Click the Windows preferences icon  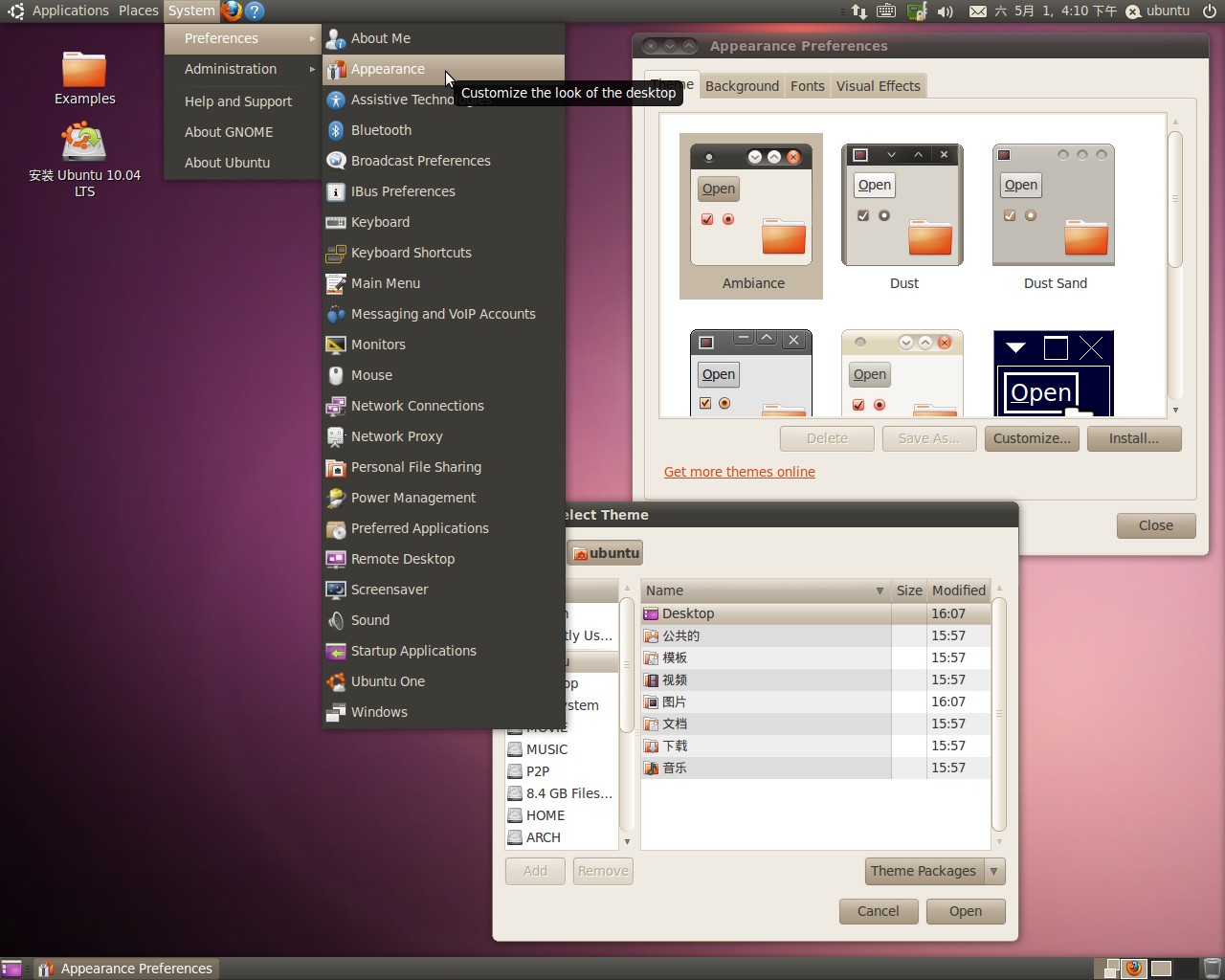pyautogui.click(x=336, y=712)
